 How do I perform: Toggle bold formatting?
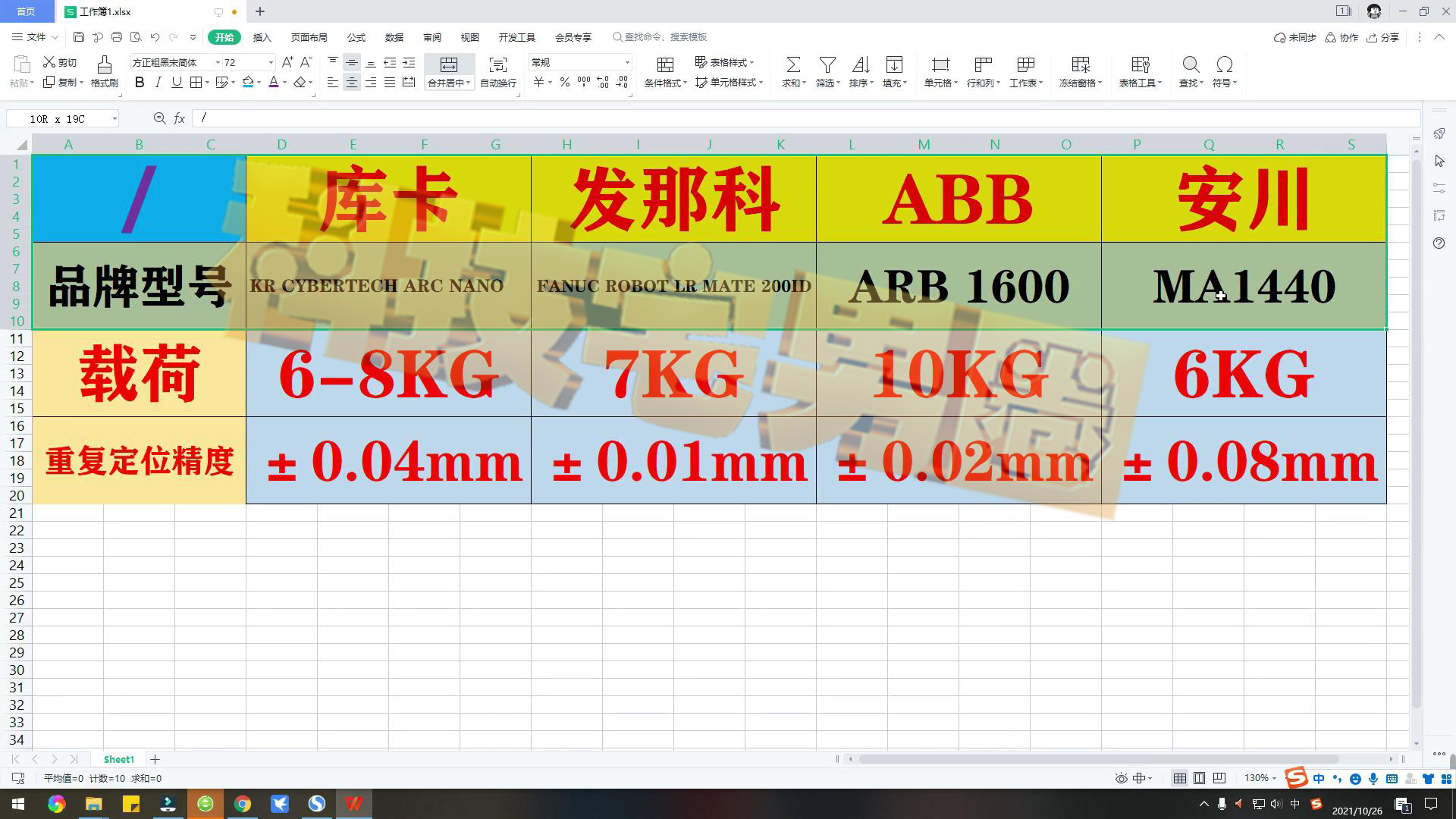pos(140,83)
